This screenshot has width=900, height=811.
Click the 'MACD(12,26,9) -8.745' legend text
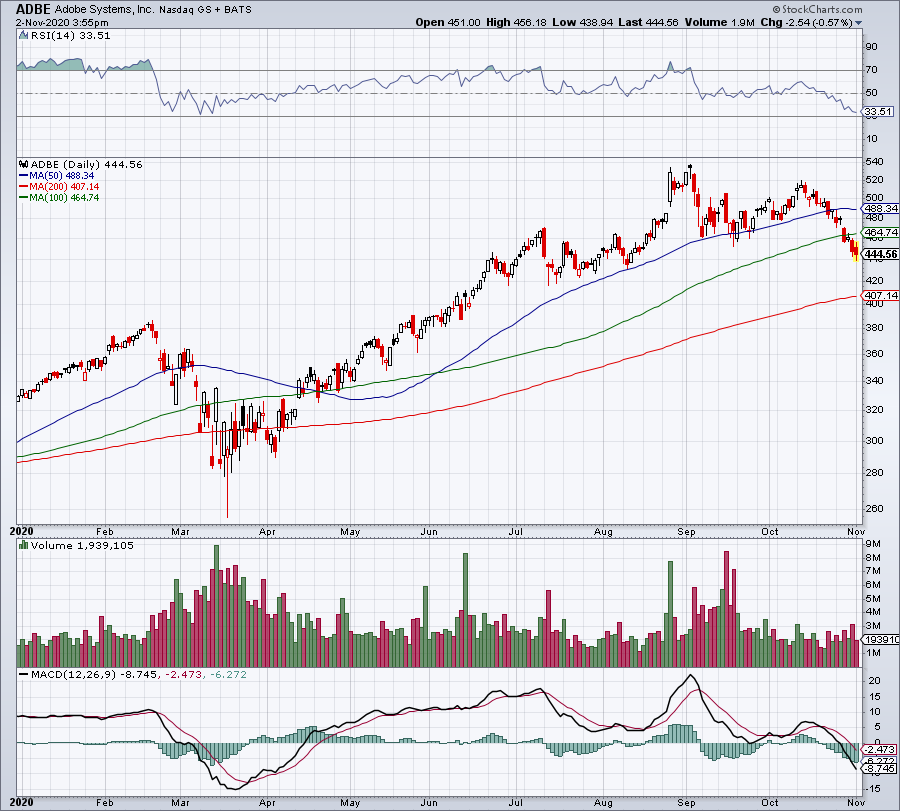93,674
